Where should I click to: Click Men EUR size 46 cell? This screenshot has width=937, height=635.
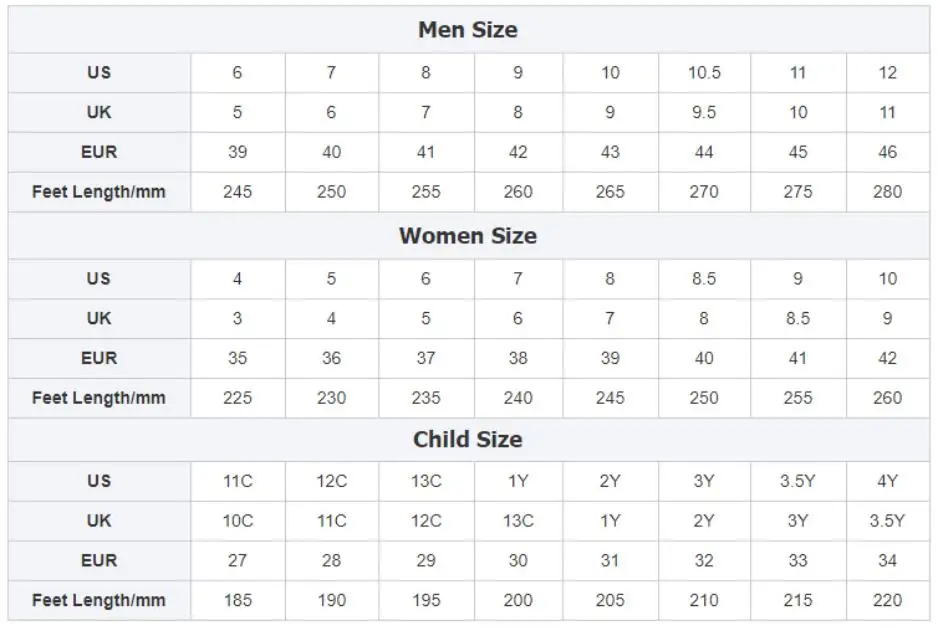[887, 153]
